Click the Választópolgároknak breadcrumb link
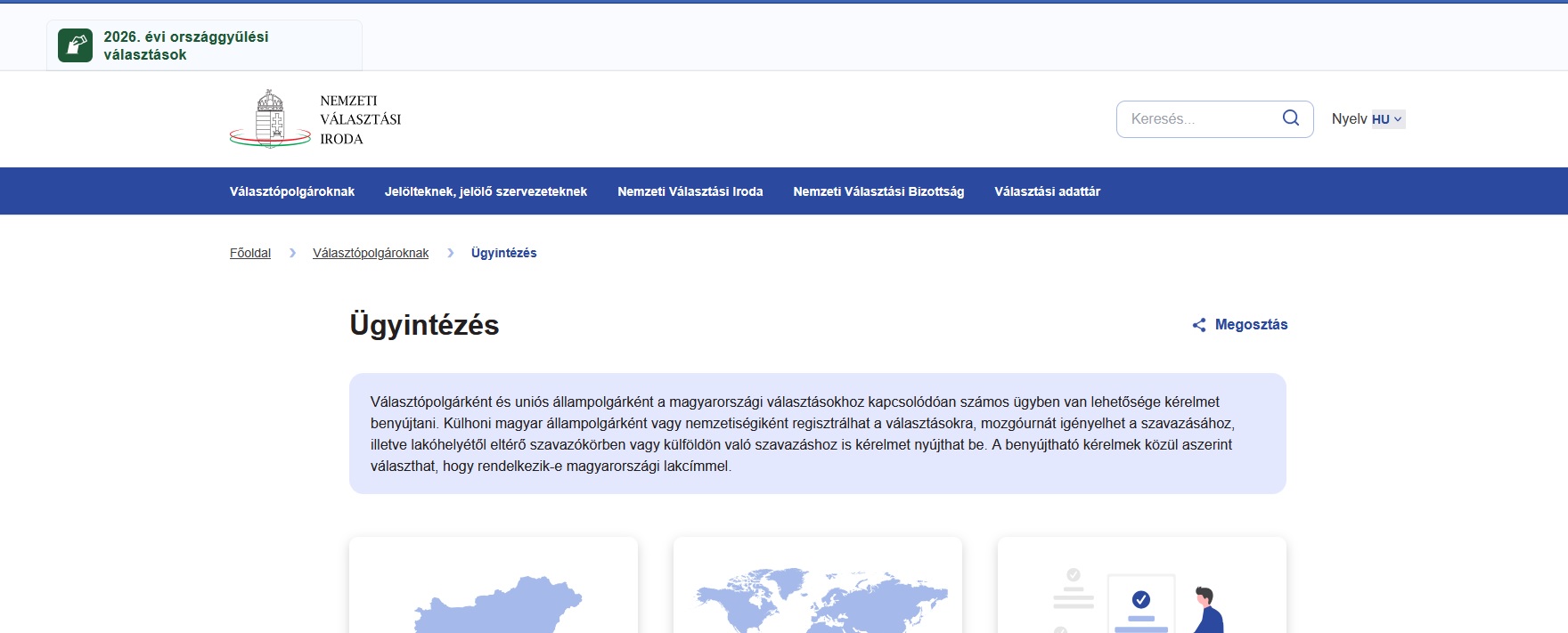Screen dimensions: 1568x633 [x=371, y=253]
